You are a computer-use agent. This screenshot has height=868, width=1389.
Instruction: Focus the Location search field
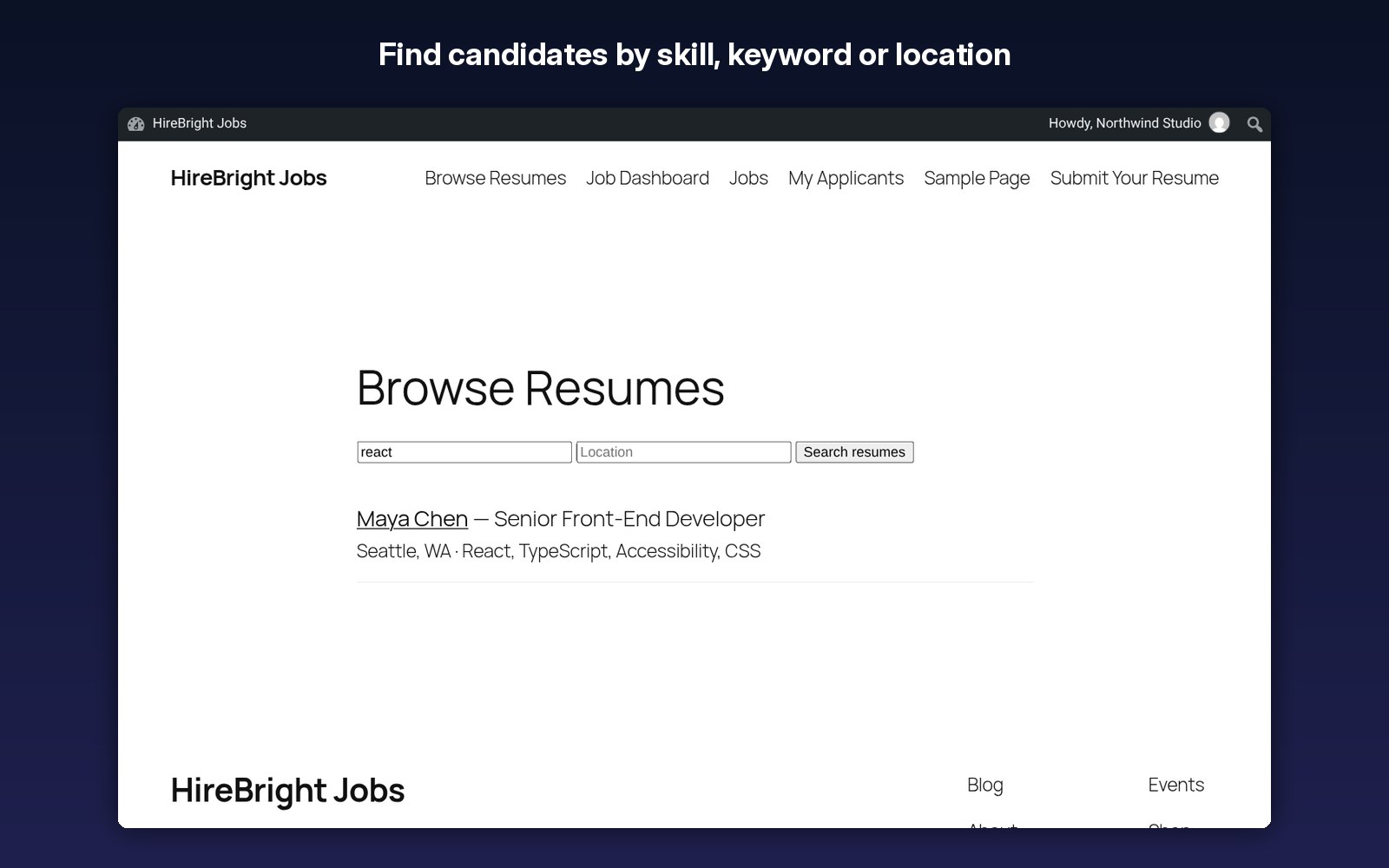pos(684,452)
